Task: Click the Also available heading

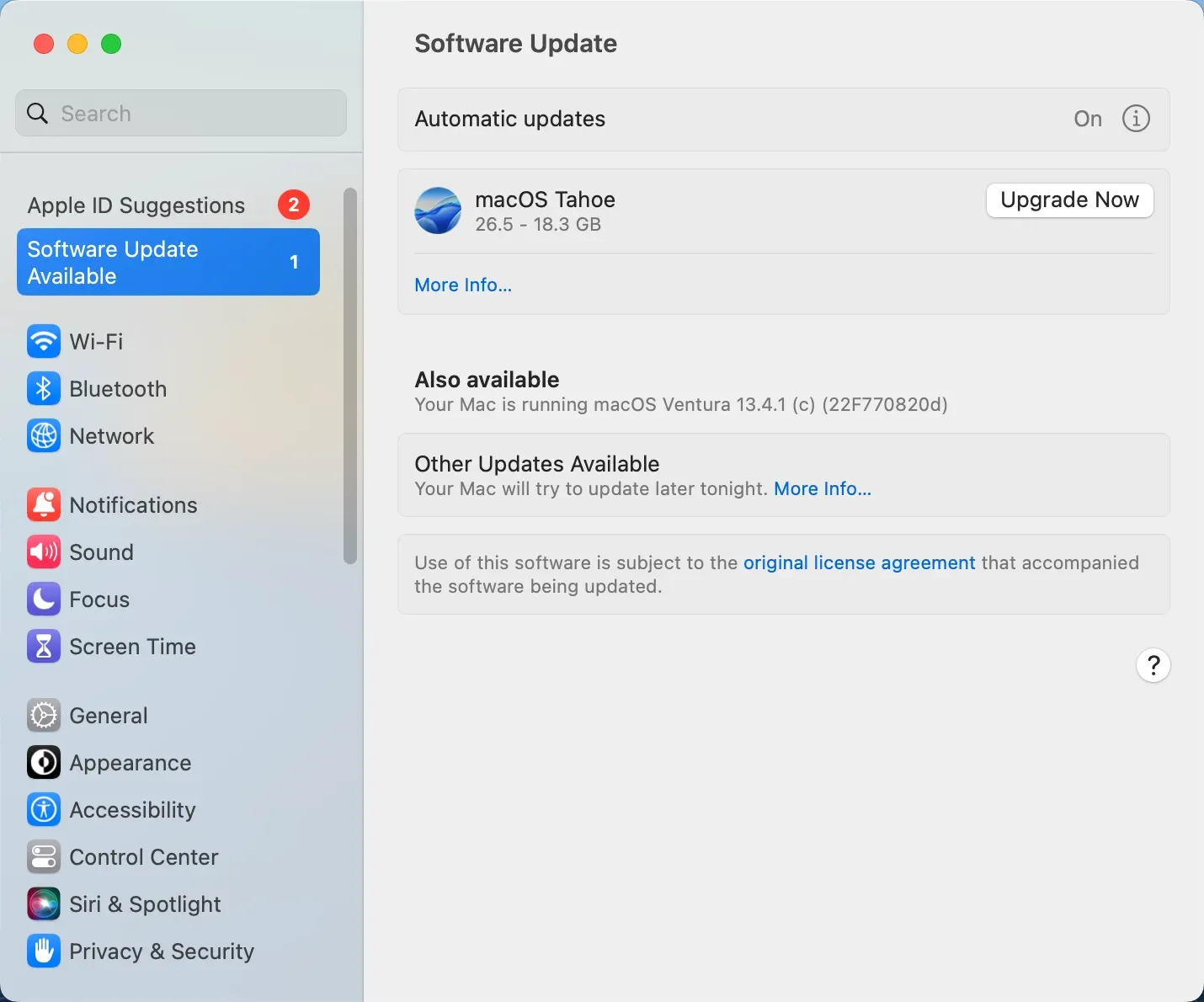Action: pos(487,380)
